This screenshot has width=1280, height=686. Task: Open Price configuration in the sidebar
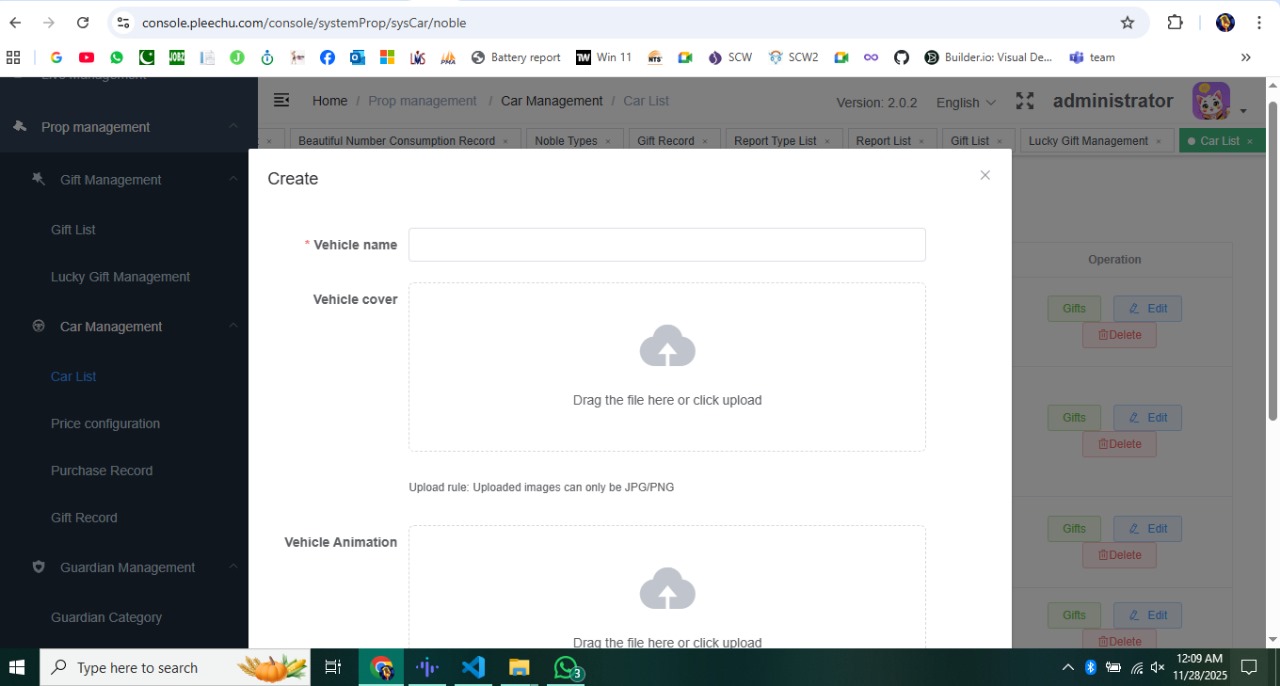(x=105, y=424)
